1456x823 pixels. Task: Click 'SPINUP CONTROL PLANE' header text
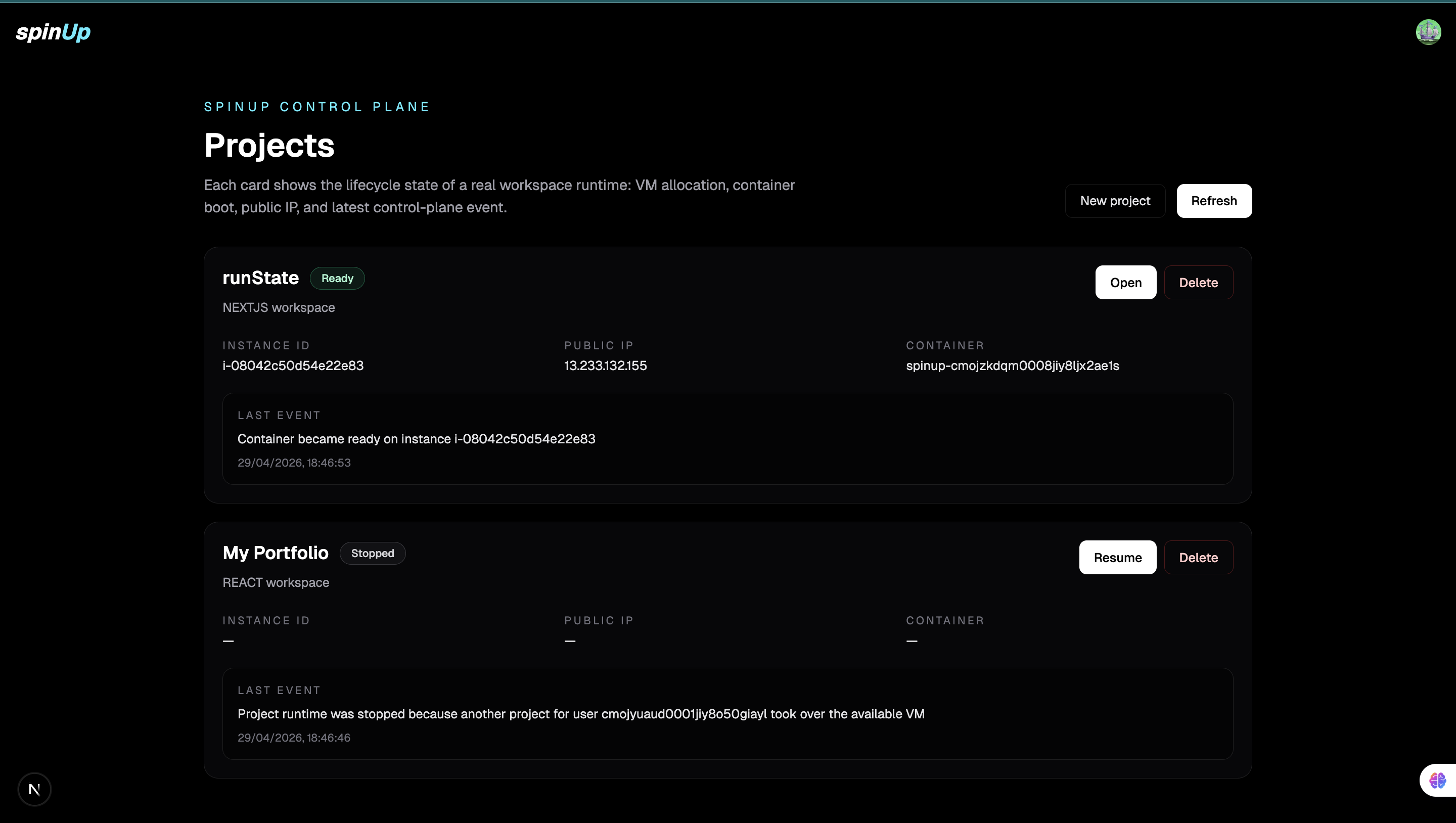pos(317,107)
